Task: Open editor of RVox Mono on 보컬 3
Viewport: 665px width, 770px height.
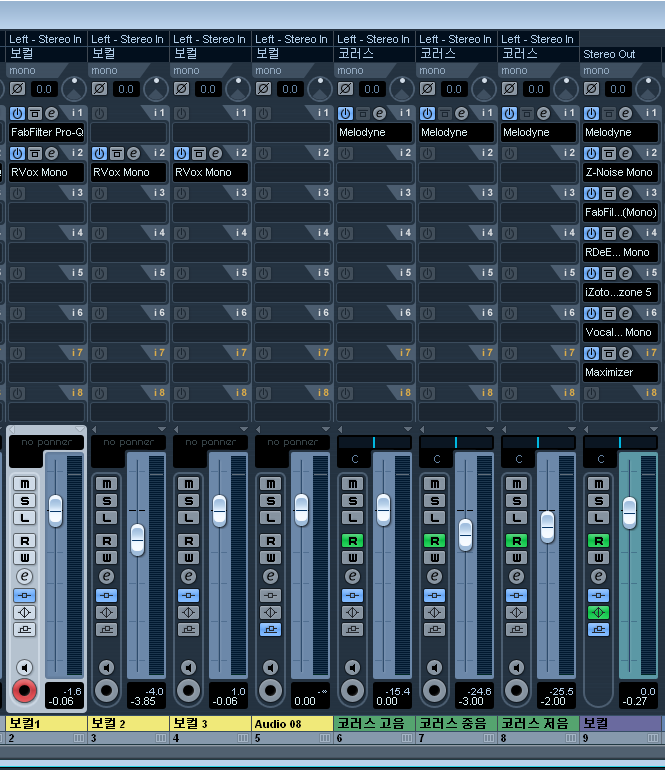Action: 216,153
